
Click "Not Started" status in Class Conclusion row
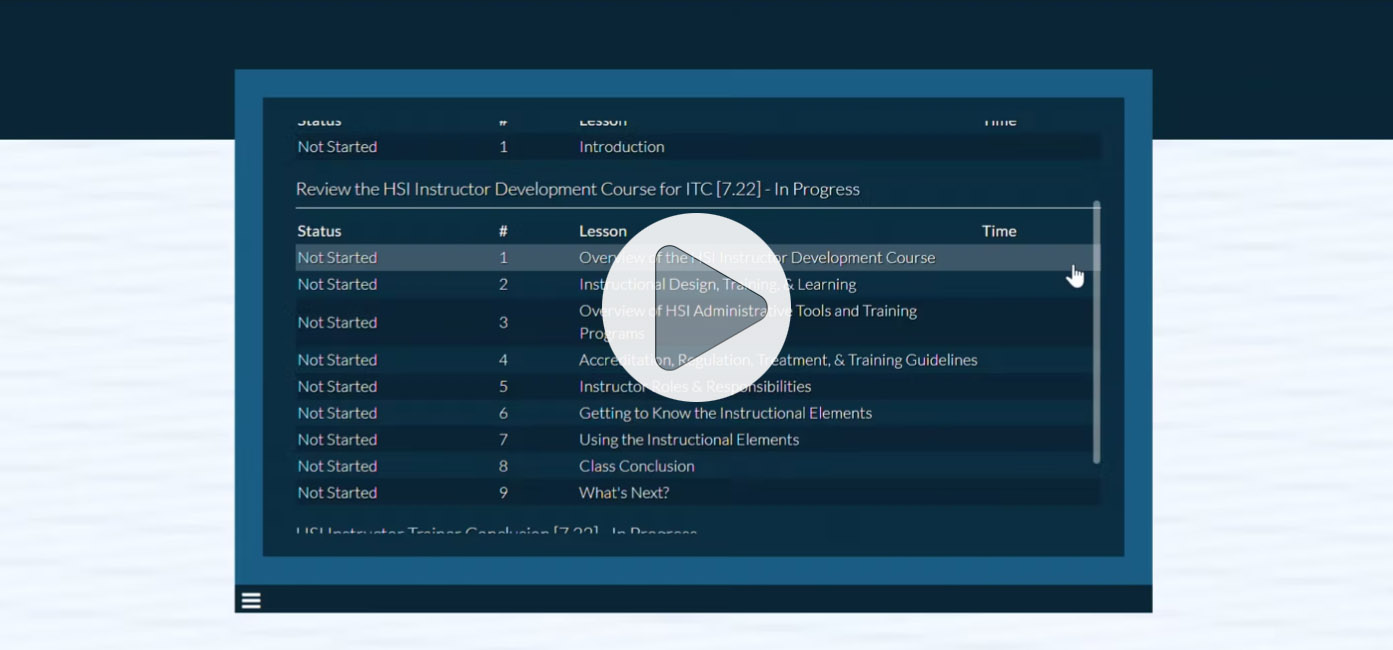click(x=337, y=466)
